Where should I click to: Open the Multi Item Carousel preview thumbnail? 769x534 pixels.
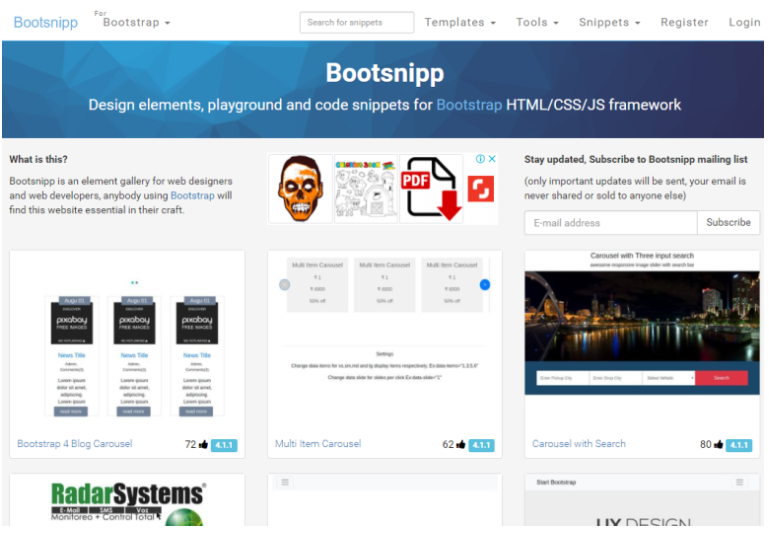pos(384,341)
